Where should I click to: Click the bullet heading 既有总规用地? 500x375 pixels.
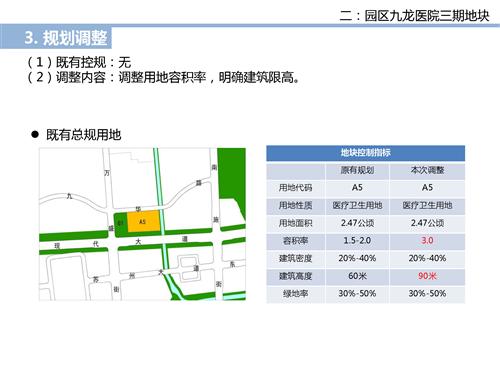[83, 135]
